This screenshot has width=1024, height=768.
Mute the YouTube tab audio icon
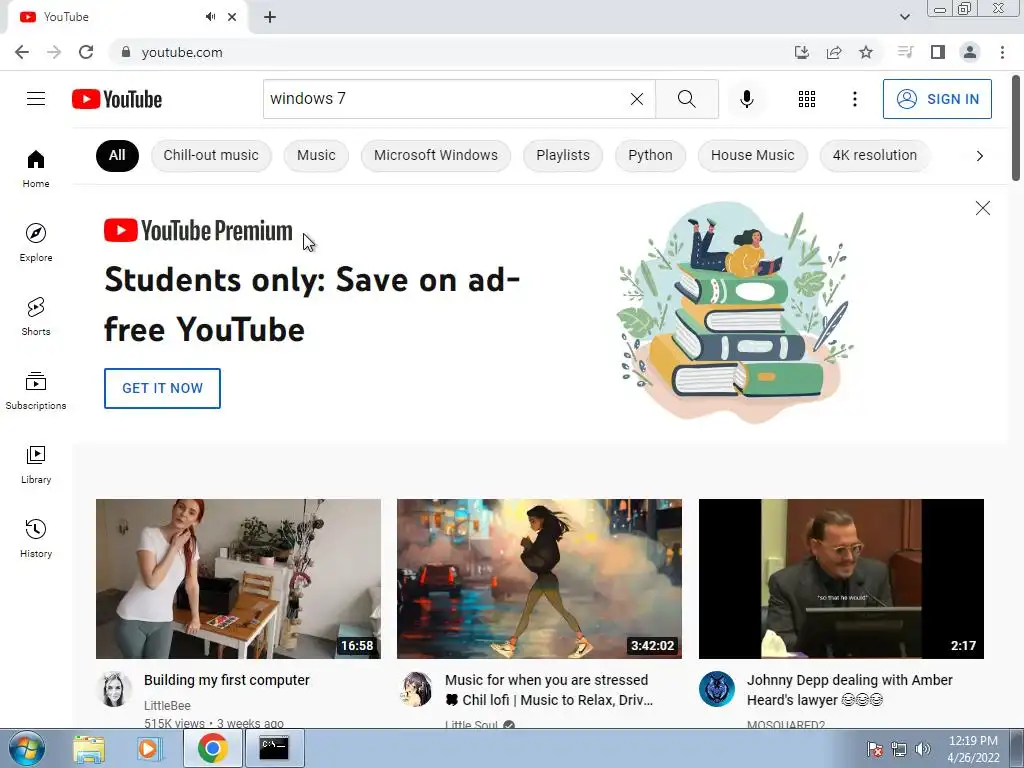tap(210, 17)
